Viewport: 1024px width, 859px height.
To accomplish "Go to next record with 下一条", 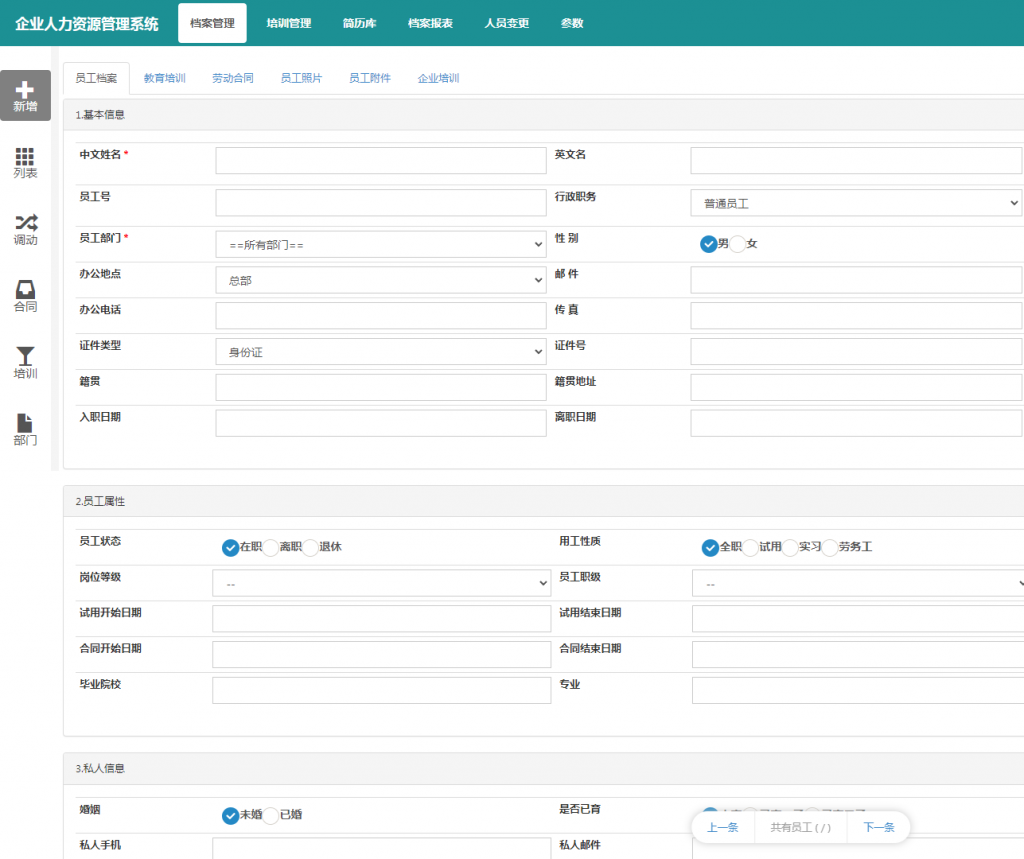I will tap(879, 828).
